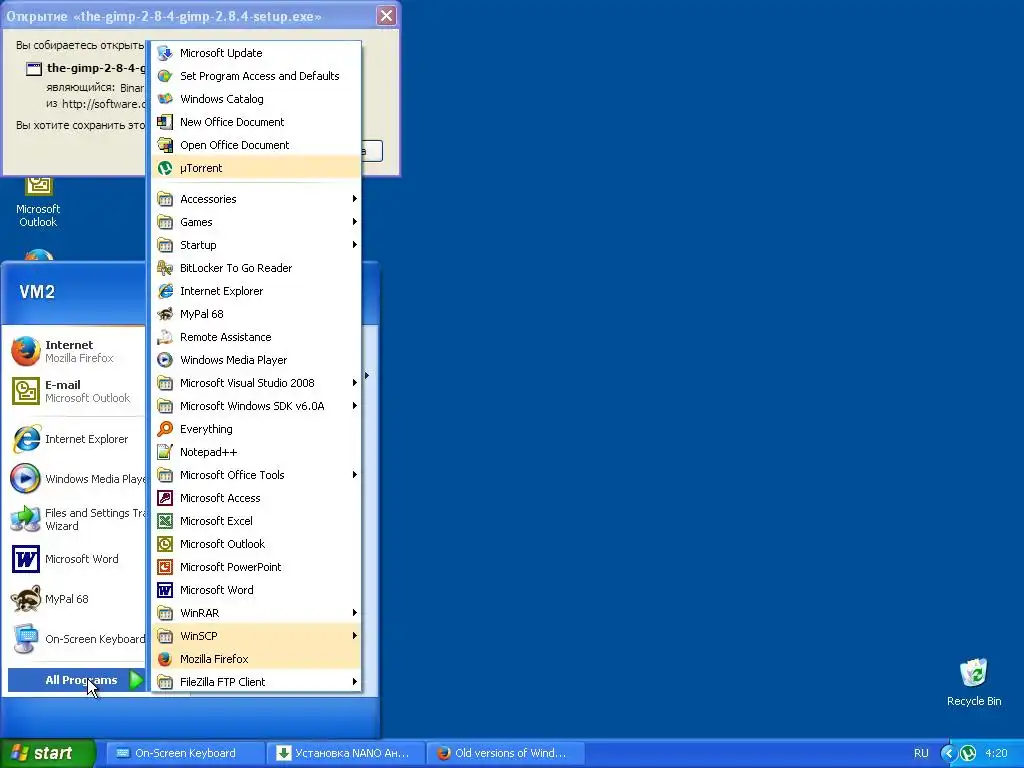
Task: Click the Windows Catalog icon
Action: pyautogui.click(x=165, y=99)
